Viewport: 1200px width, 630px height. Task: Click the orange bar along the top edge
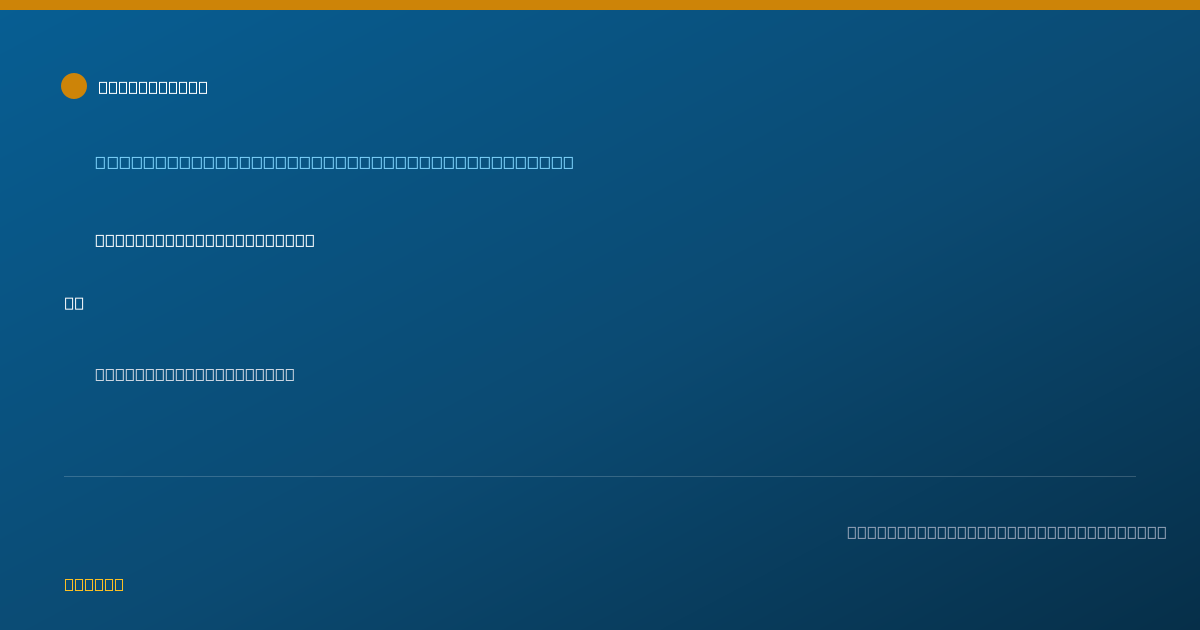coord(600,5)
